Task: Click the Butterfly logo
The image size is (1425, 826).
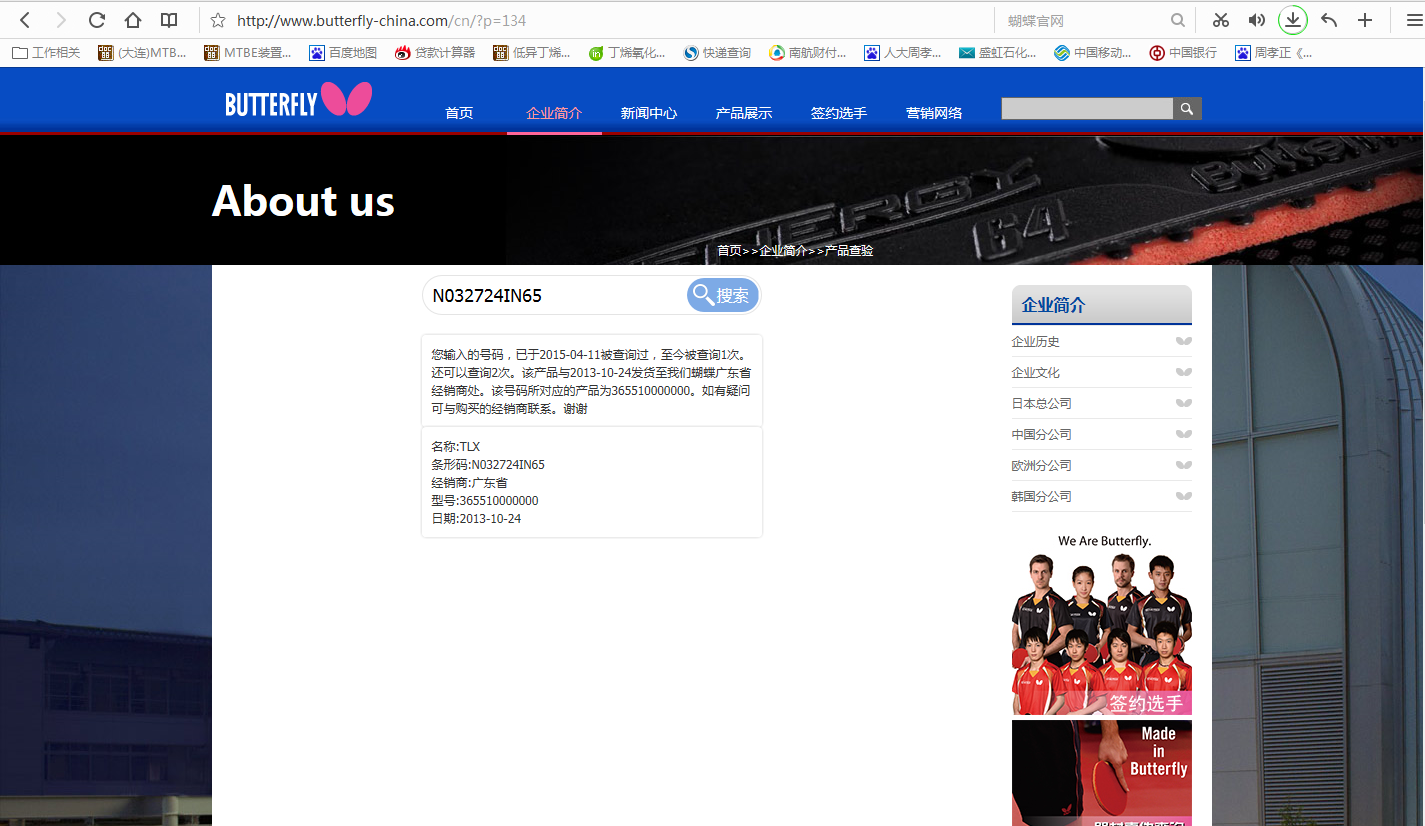Action: coord(298,100)
